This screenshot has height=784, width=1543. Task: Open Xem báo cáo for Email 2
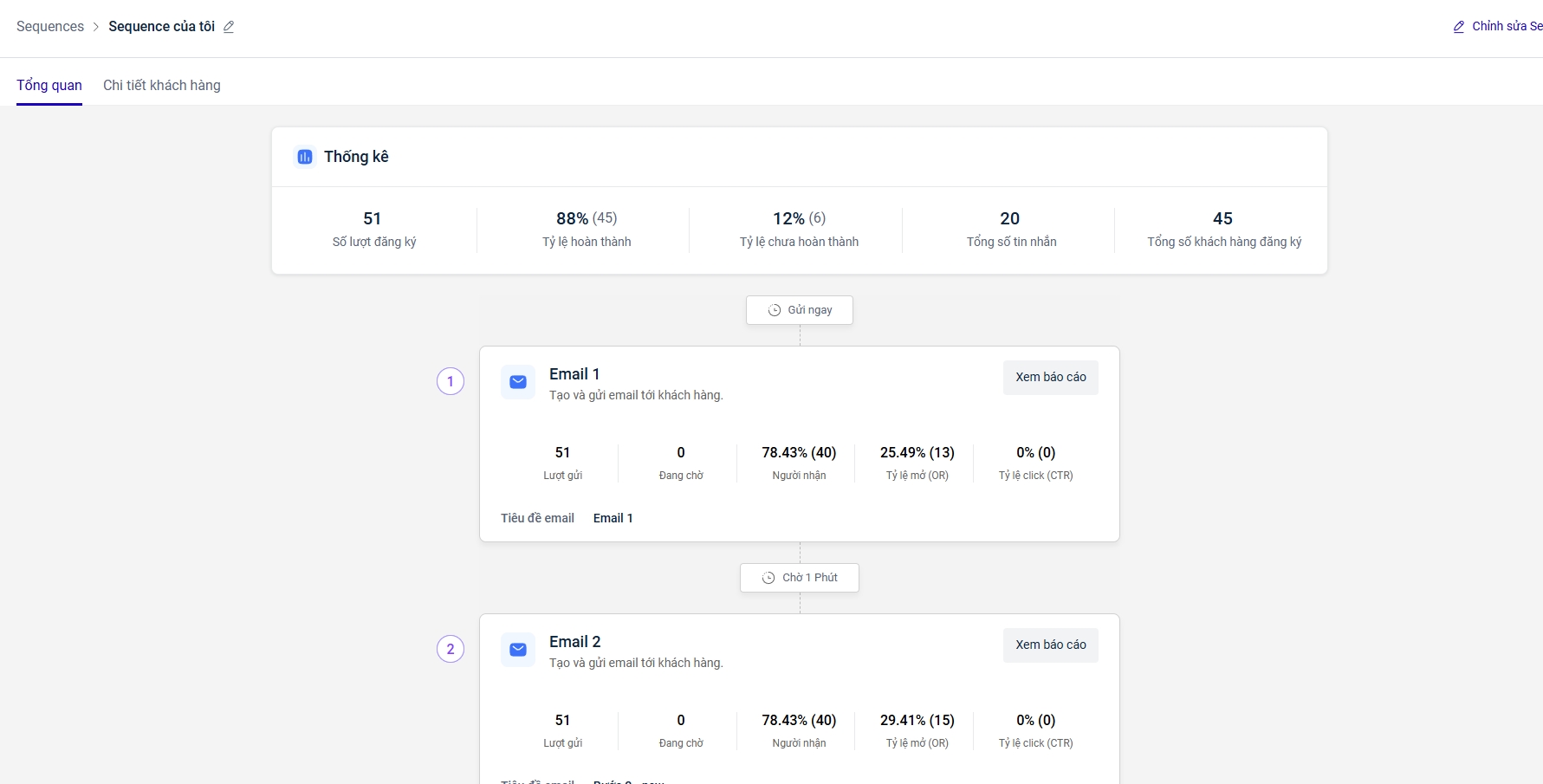(1050, 645)
